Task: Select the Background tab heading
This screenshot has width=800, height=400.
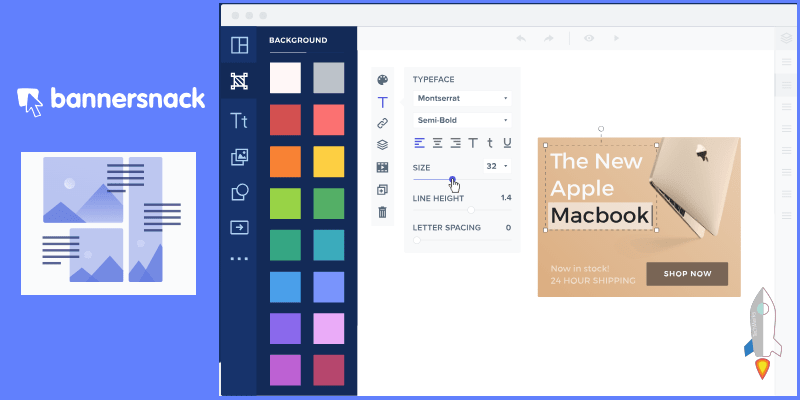Action: 298,41
